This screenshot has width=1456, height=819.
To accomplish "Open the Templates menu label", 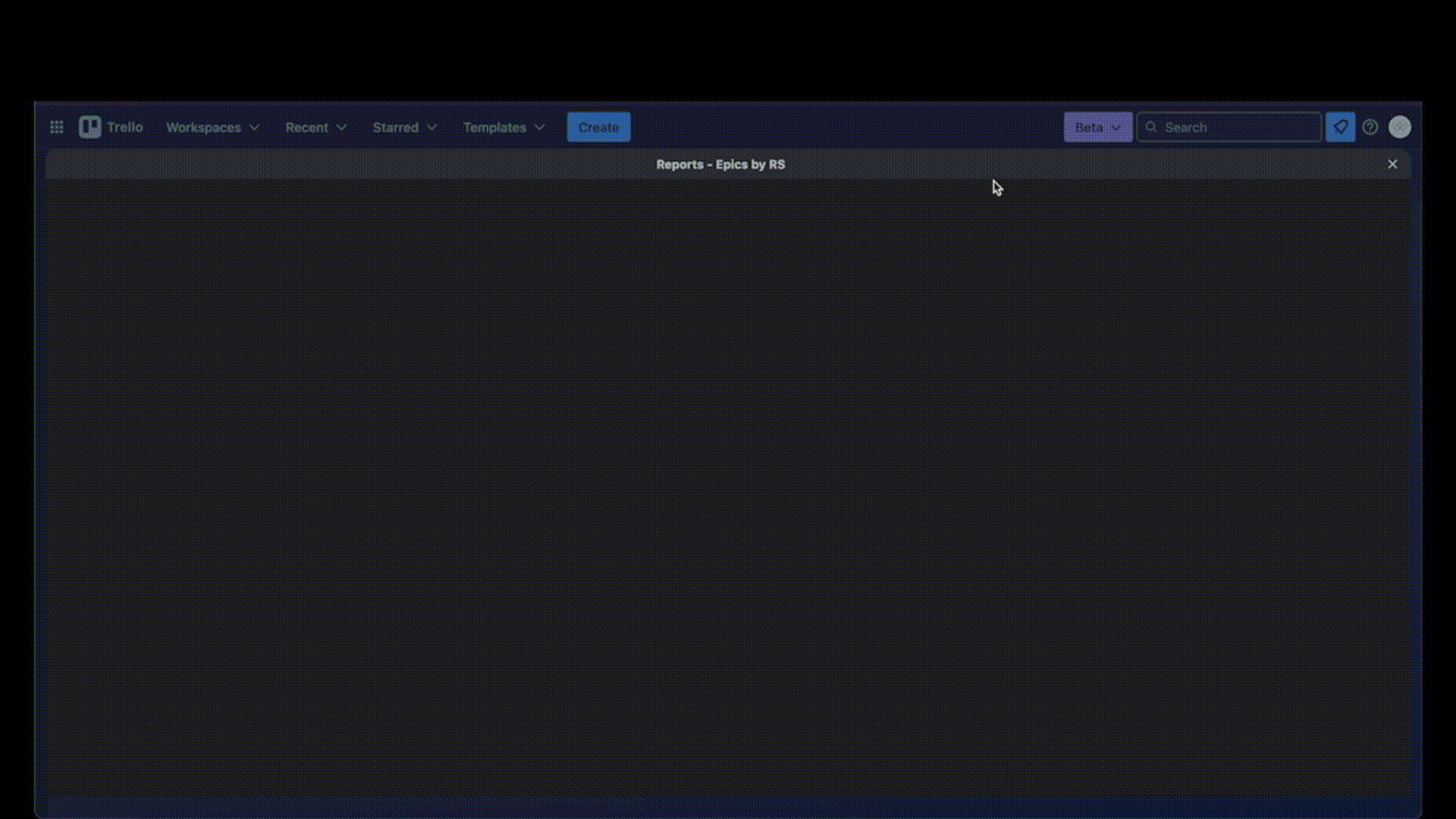I will (494, 127).
